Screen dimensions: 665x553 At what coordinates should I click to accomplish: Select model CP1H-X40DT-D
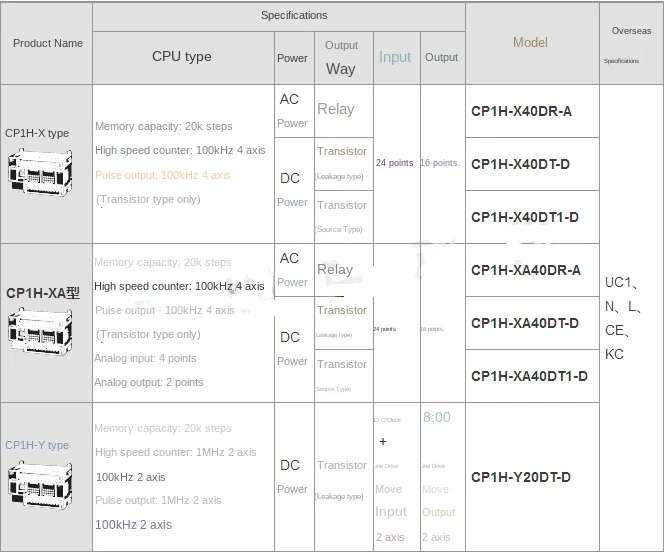pyautogui.click(x=520, y=164)
